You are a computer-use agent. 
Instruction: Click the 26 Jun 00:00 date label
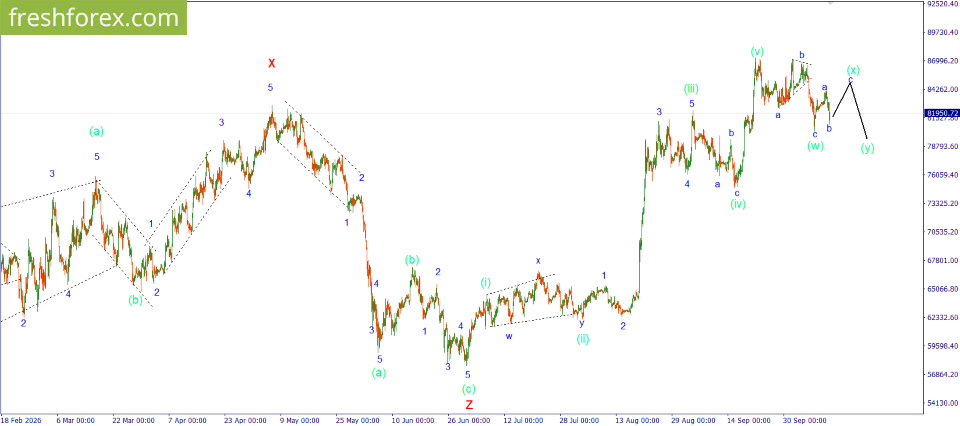coord(468,421)
